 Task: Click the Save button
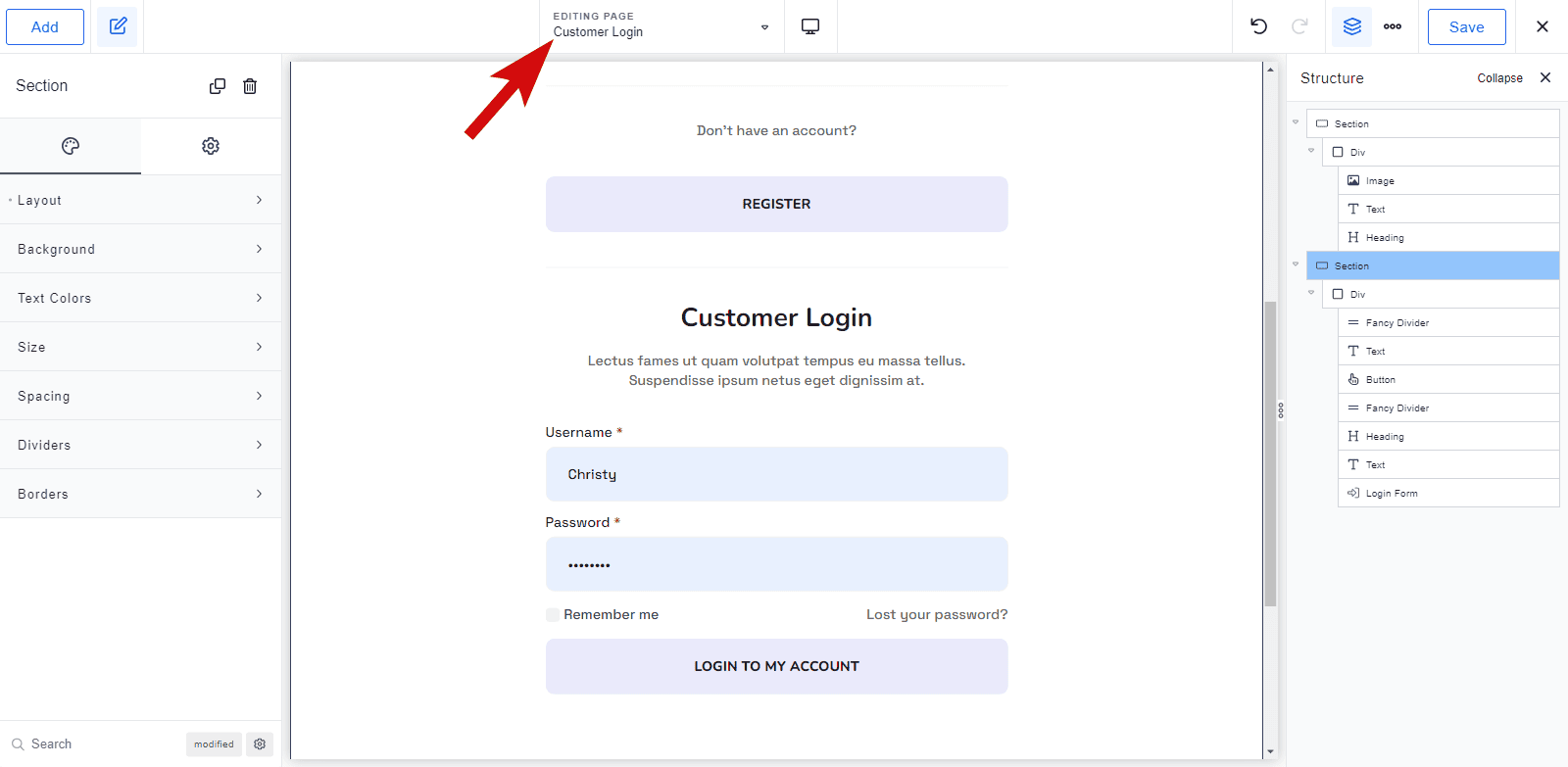[1466, 26]
